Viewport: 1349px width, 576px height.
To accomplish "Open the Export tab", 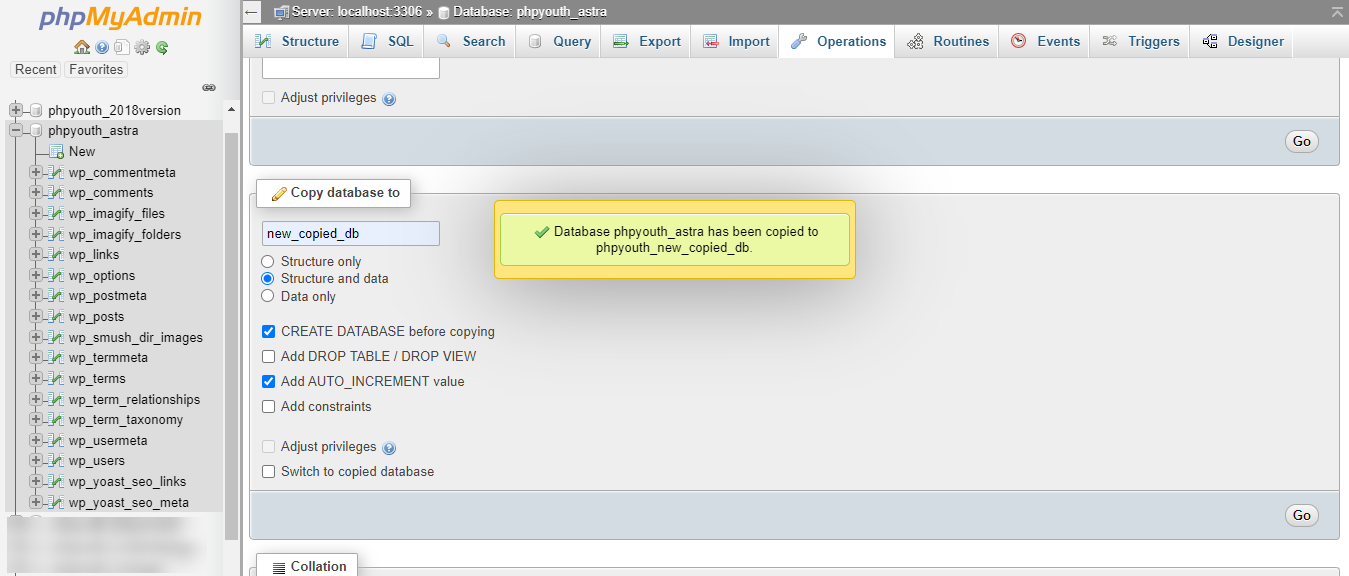I will [646, 41].
